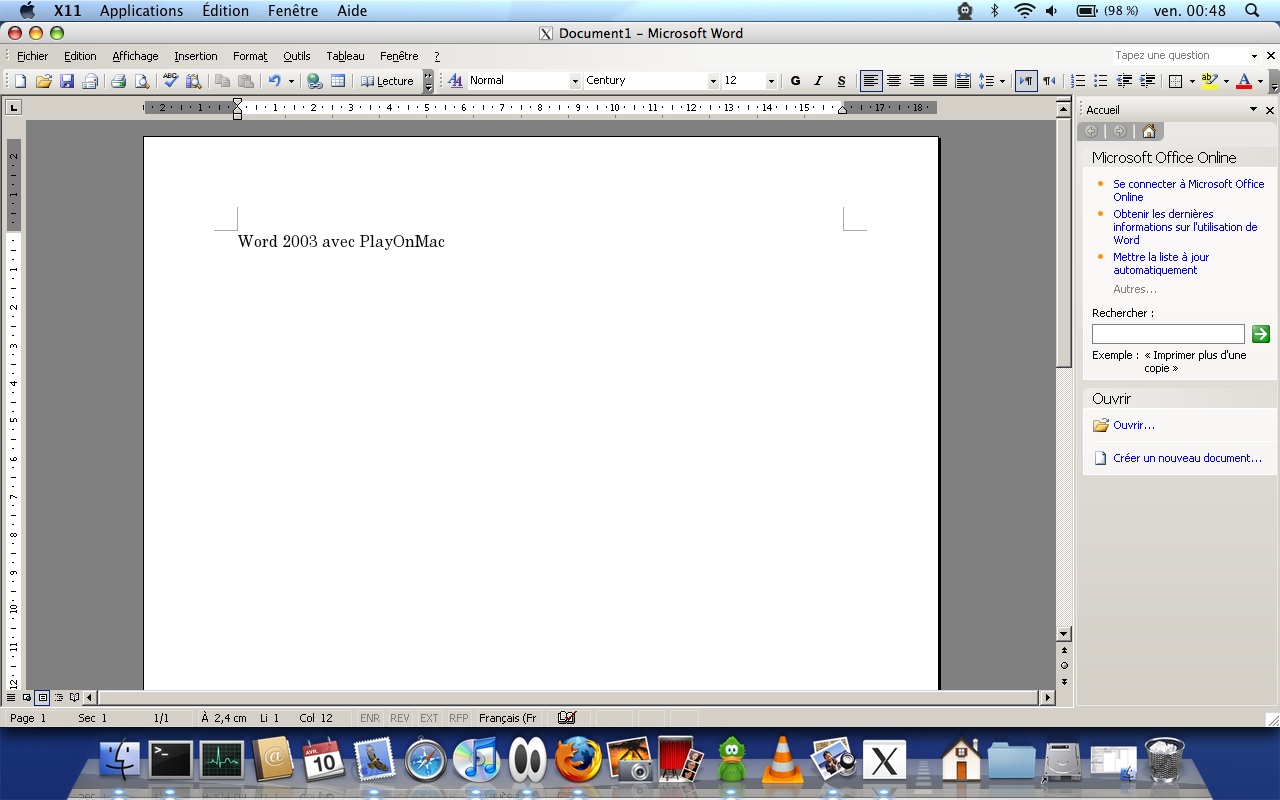Viewport: 1280px width, 800px height.
Task: Open highlight color dropdown arrow
Action: point(1226,81)
